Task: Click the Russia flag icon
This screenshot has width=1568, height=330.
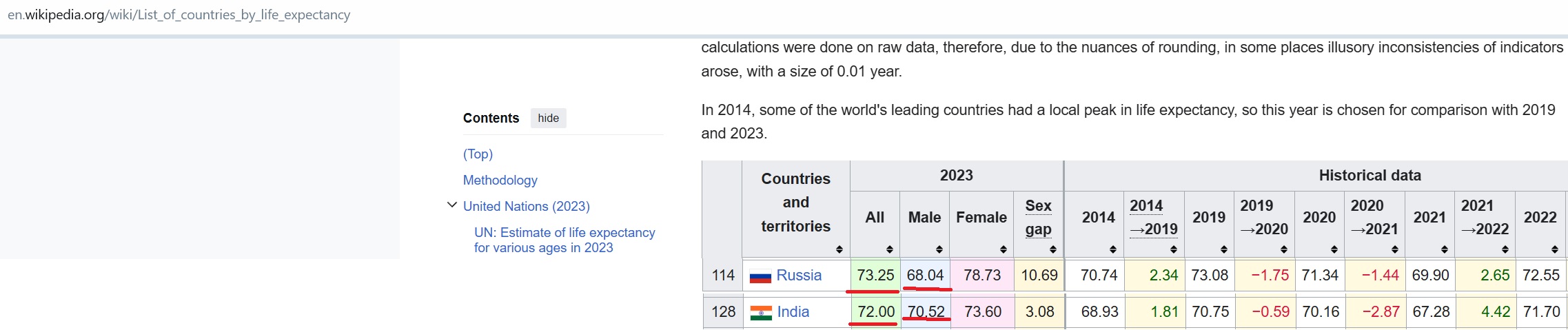Action: click(760, 276)
